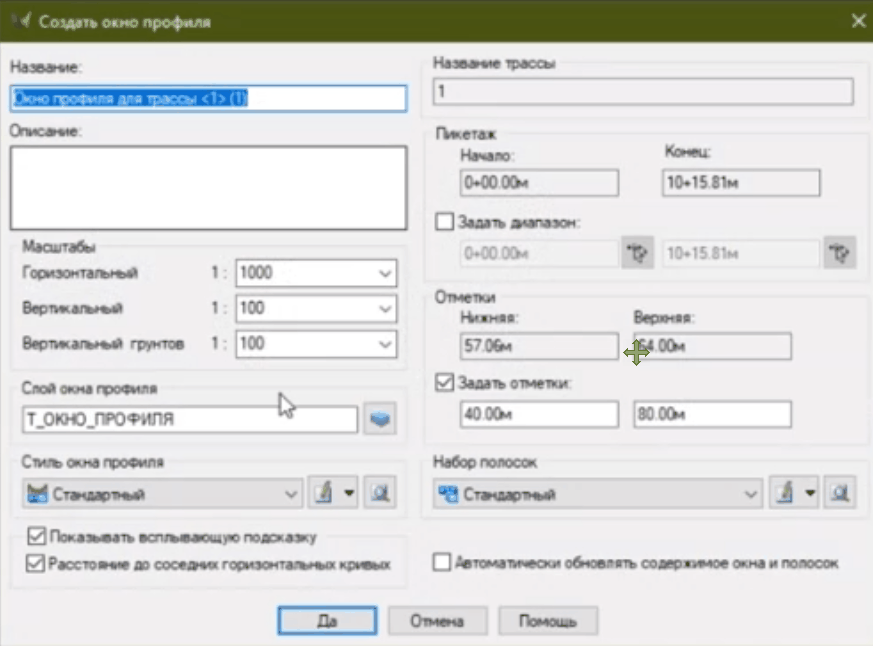This screenshot has width=873, height=646.
Task: Click preview magnifier icon for Набор полосок
Action: coord(841,493)
